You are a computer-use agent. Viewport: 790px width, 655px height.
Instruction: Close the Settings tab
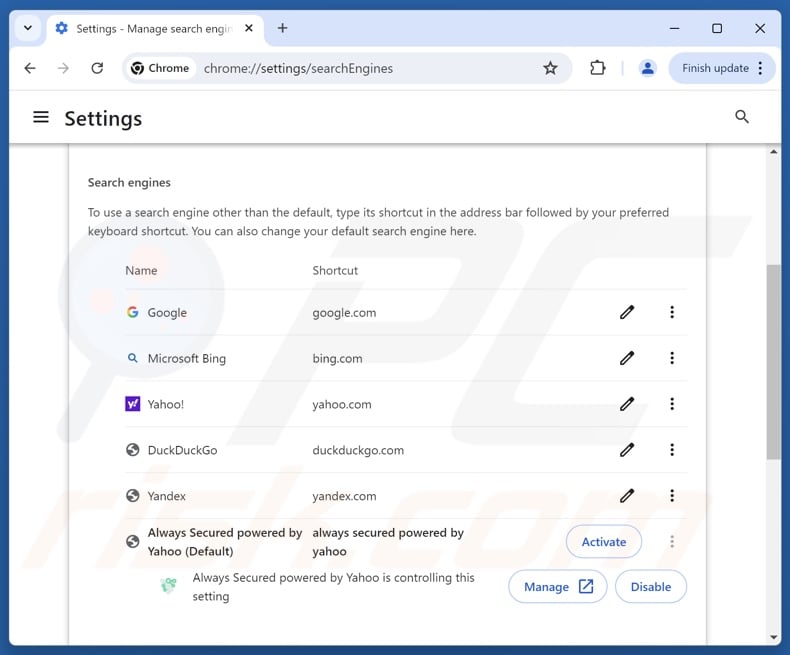248,28
